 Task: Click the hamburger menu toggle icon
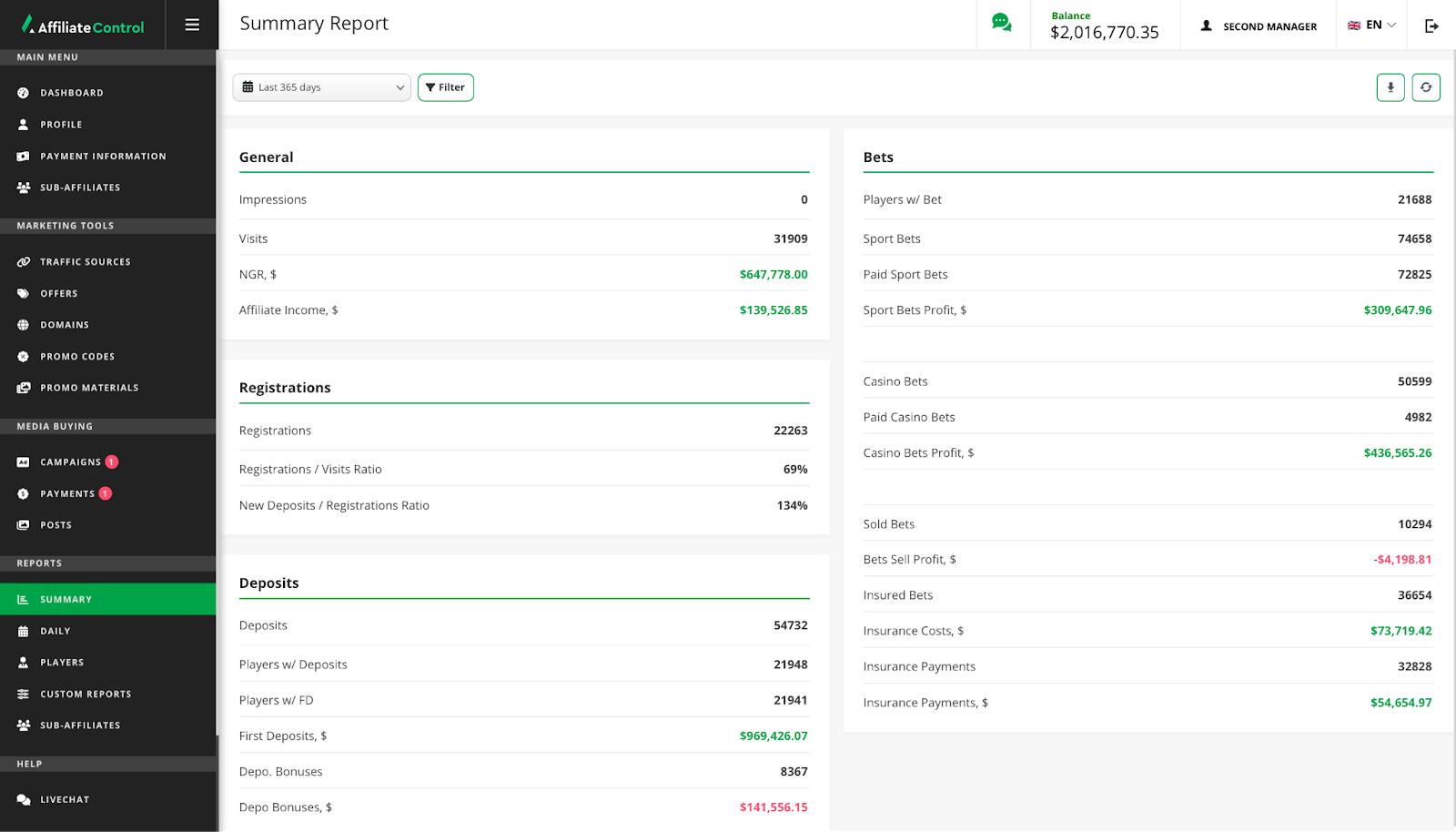tap(192, 25)
